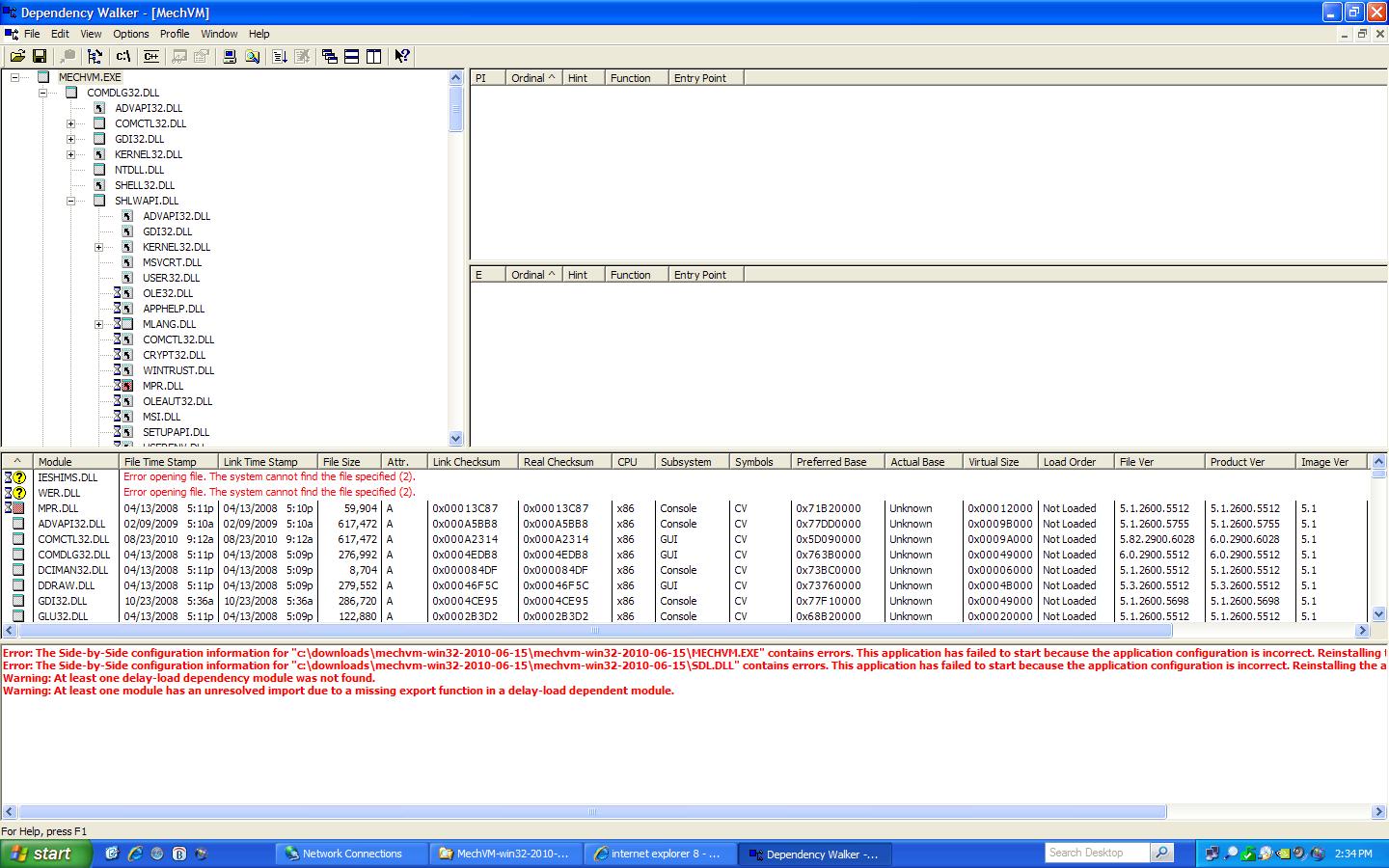Tile windows horizontally from the toolbar
Image resolution: width=1389 pixels, height=868 pixels.
[x=352, y=56]
